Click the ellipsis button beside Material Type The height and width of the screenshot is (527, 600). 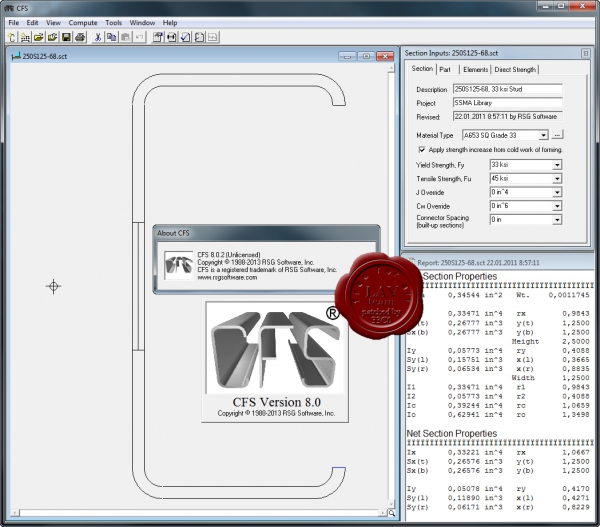[x=557, y=135]
